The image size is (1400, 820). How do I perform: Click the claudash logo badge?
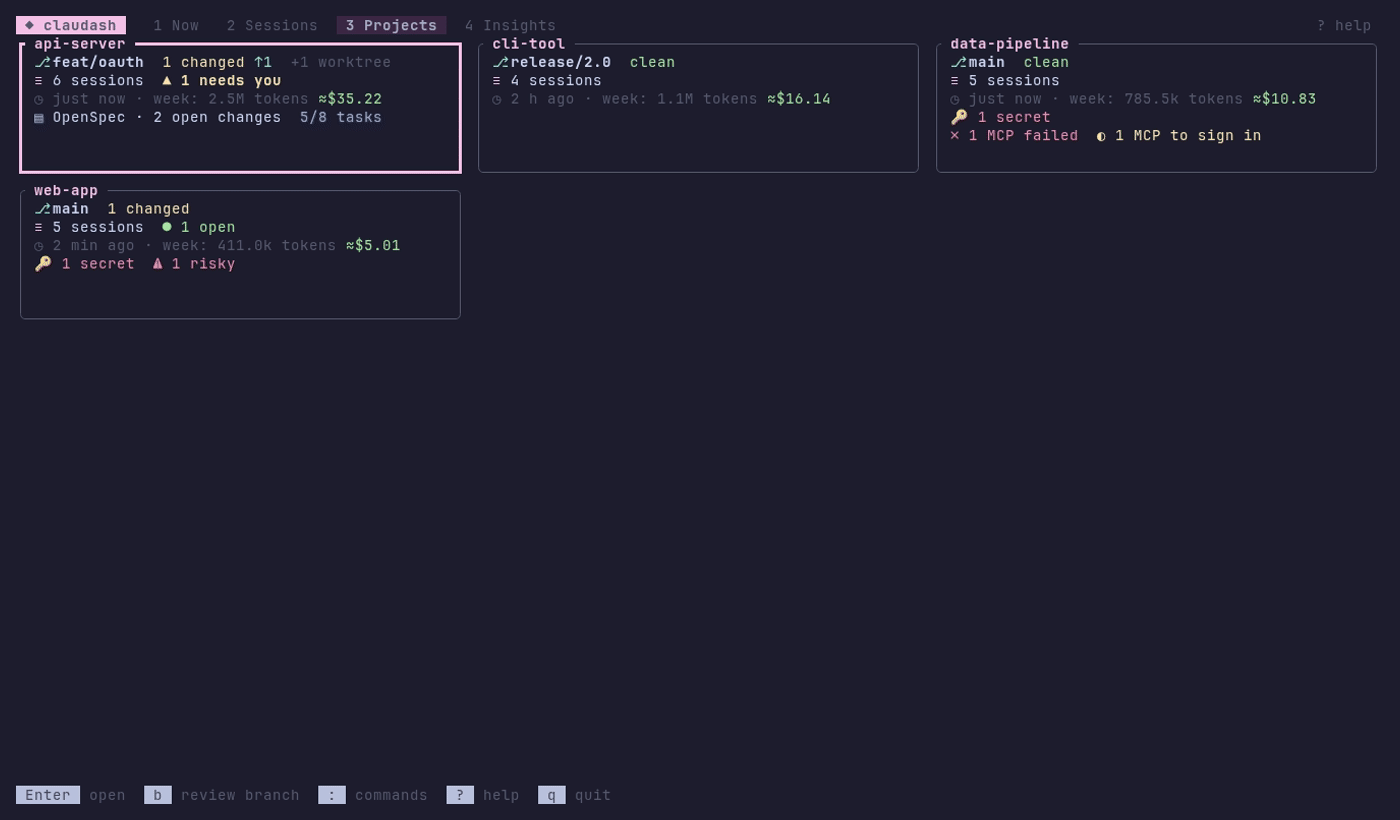point(71,26)
